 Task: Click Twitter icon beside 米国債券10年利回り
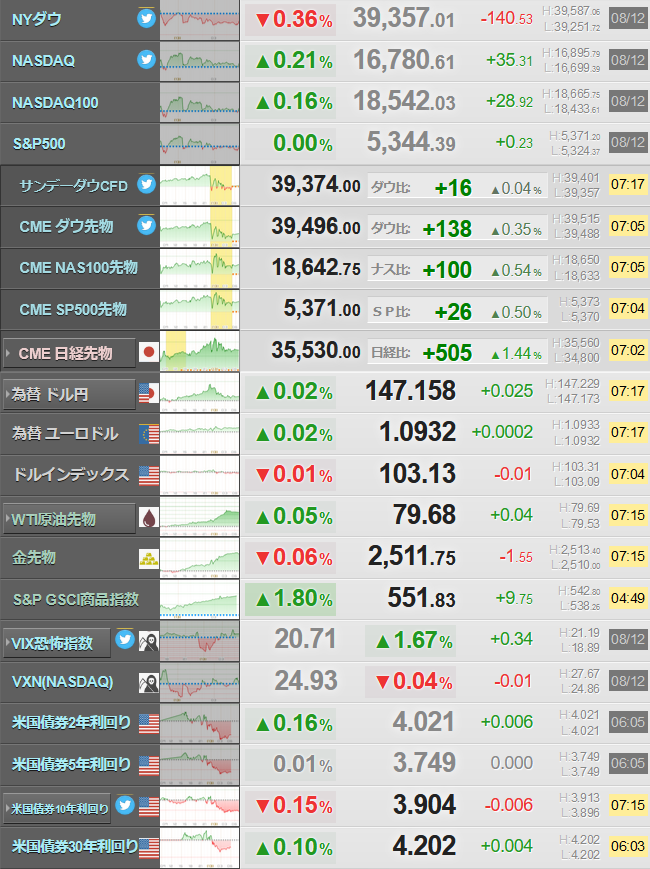125,805
